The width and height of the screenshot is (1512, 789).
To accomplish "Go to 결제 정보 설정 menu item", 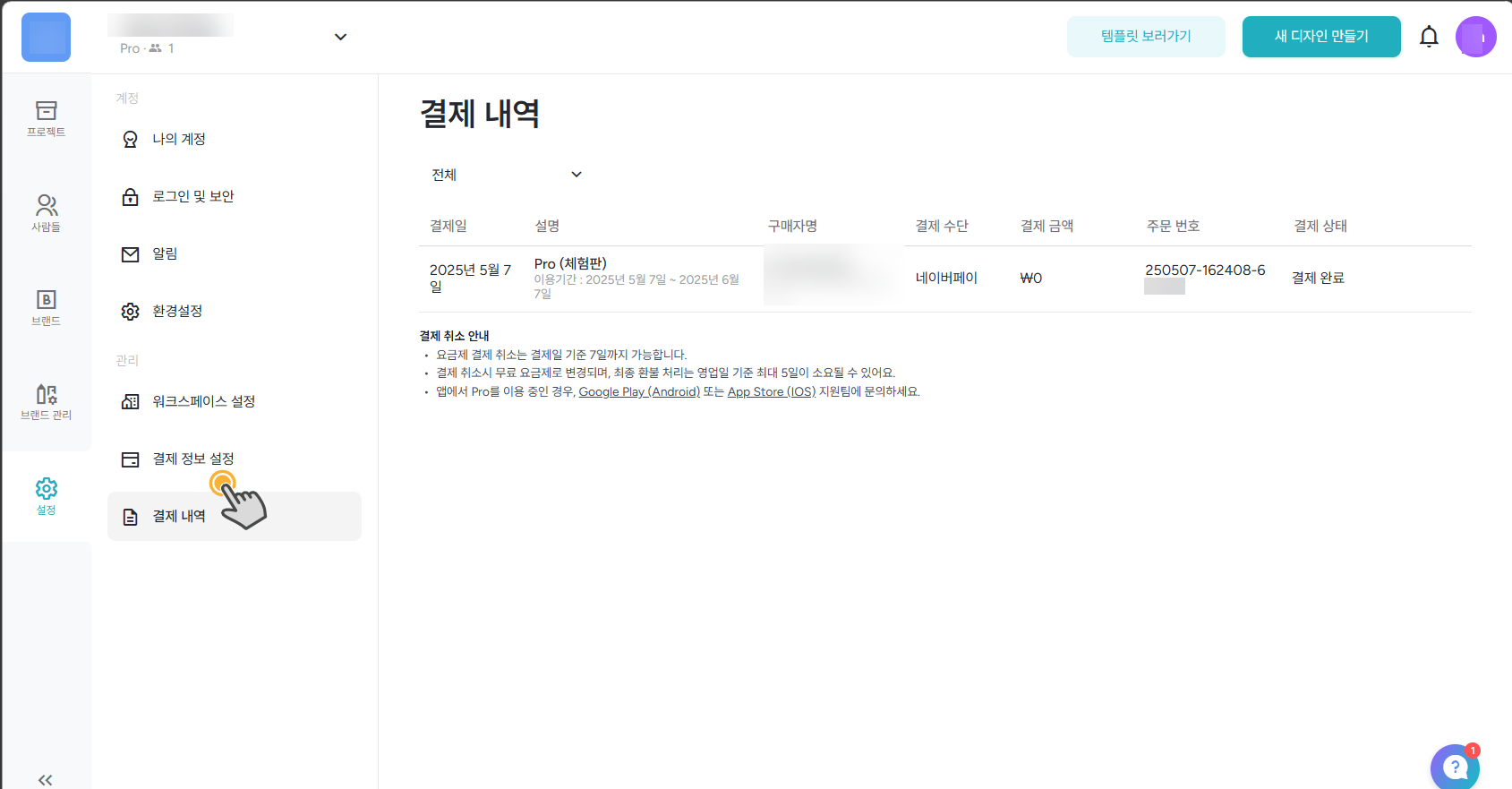I will 235,459.
